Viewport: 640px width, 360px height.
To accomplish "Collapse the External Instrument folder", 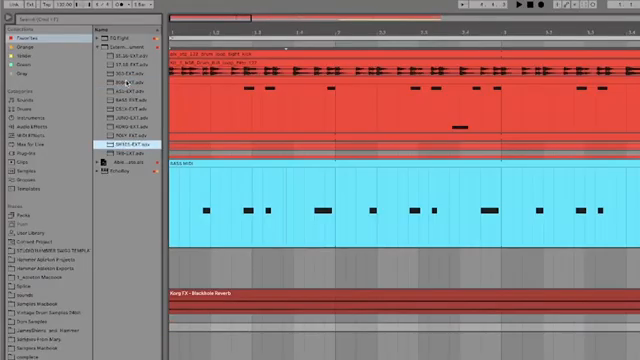I will click(97, 47).
